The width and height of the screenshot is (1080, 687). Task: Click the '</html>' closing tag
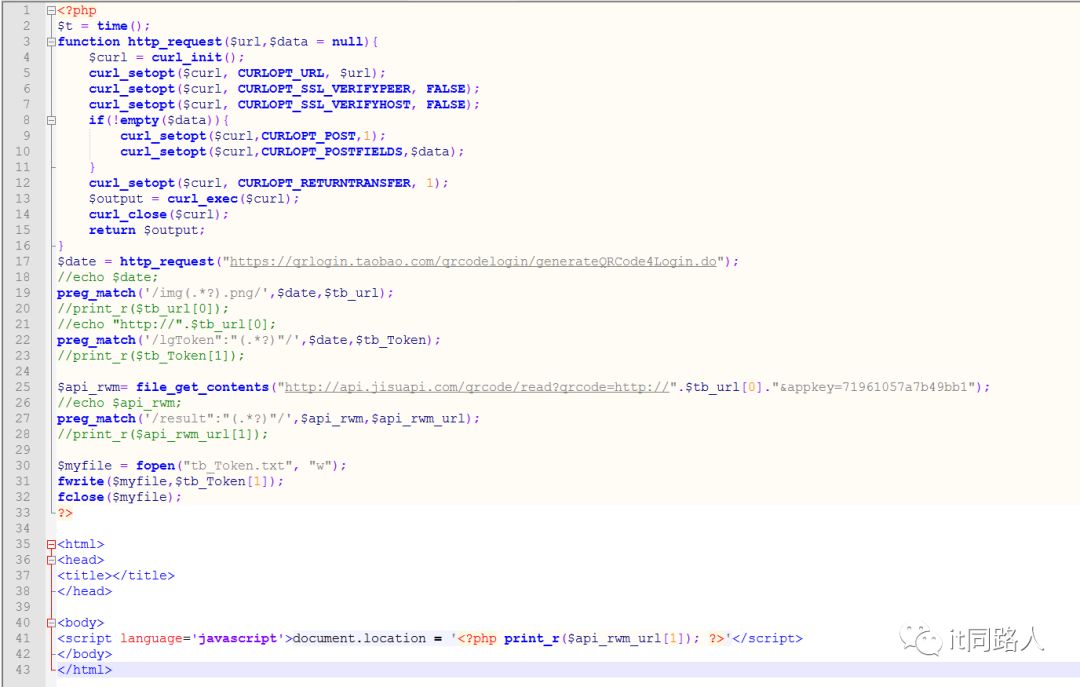(85, 670)
